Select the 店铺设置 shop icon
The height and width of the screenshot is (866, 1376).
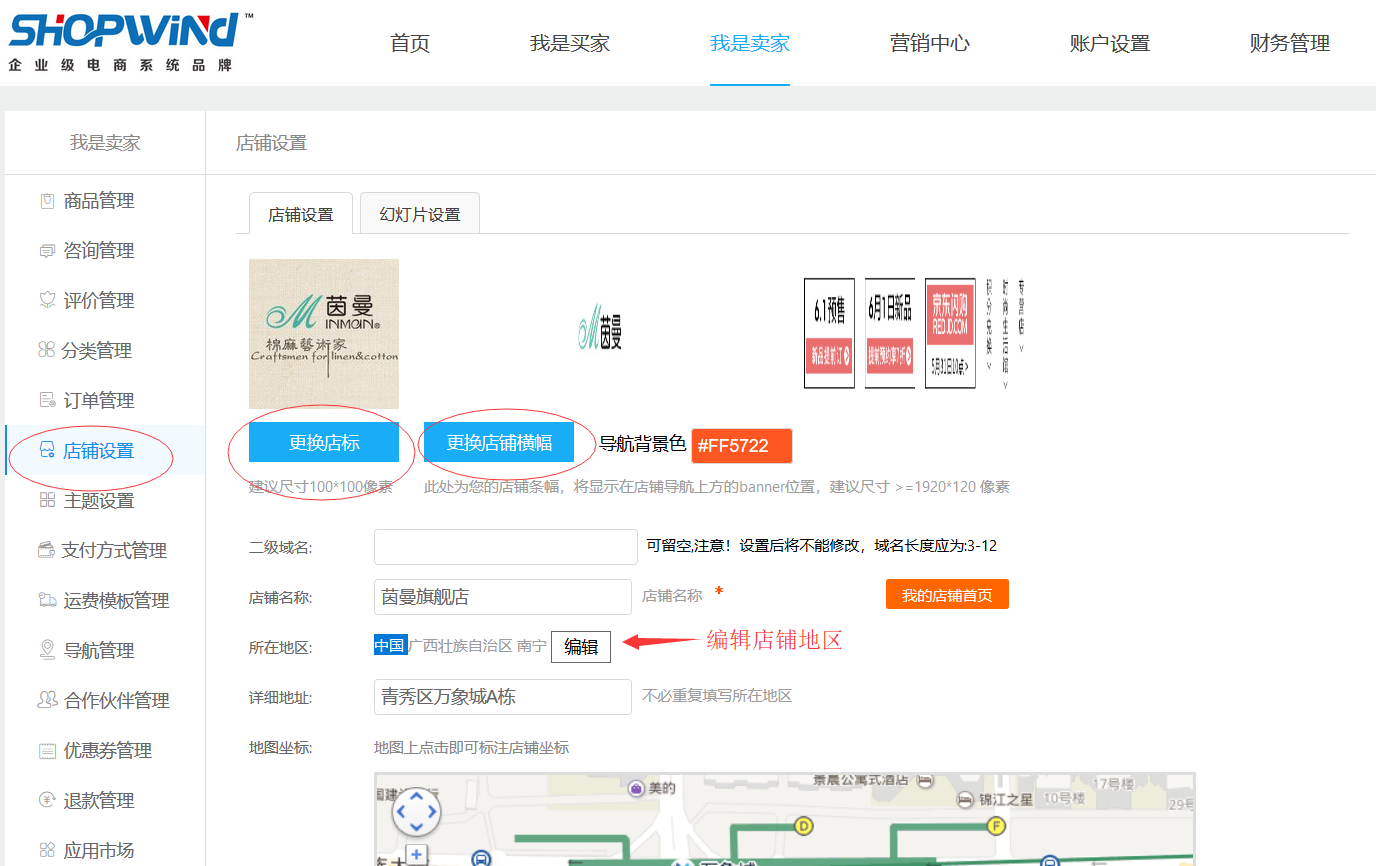click(47, 451)
